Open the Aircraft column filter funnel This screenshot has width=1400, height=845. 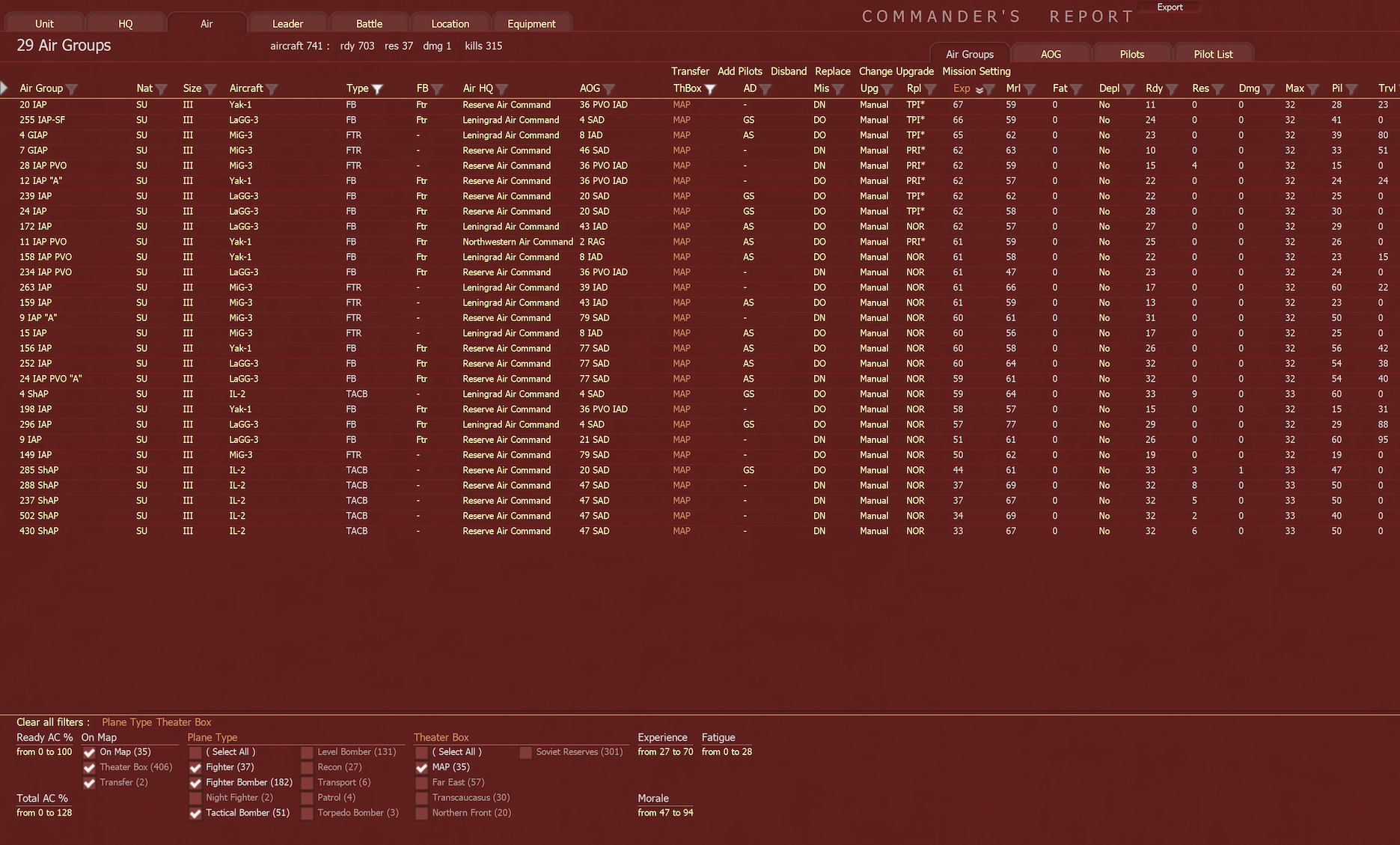tap(272, 89)
